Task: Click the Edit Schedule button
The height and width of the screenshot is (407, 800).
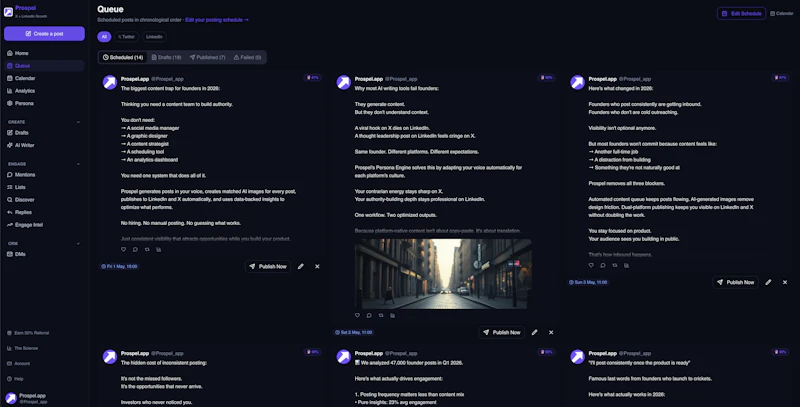Action: (x=741, y=13)
